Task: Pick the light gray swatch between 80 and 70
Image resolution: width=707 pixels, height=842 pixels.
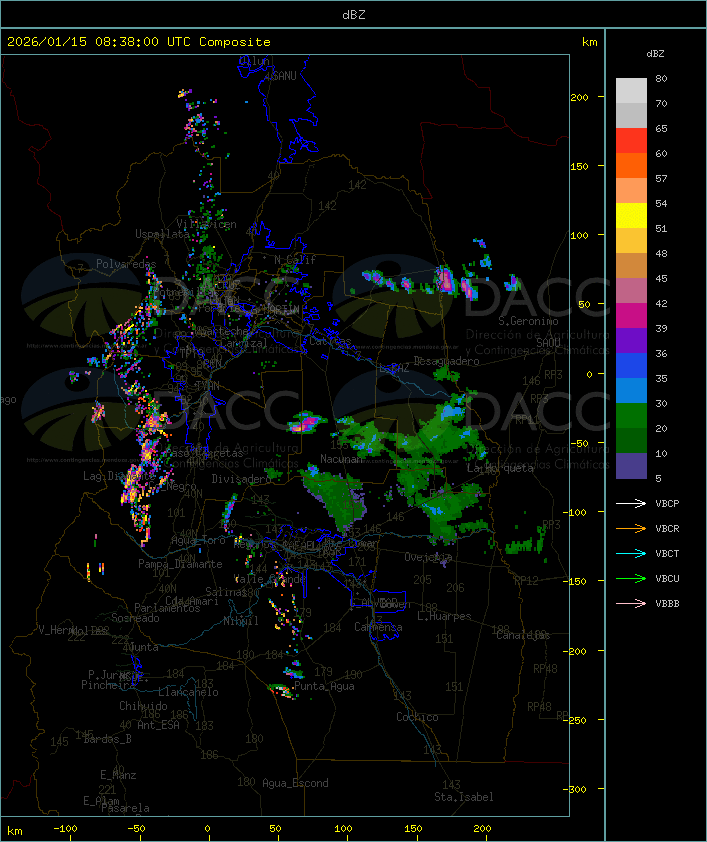Action: click(631, 90)
